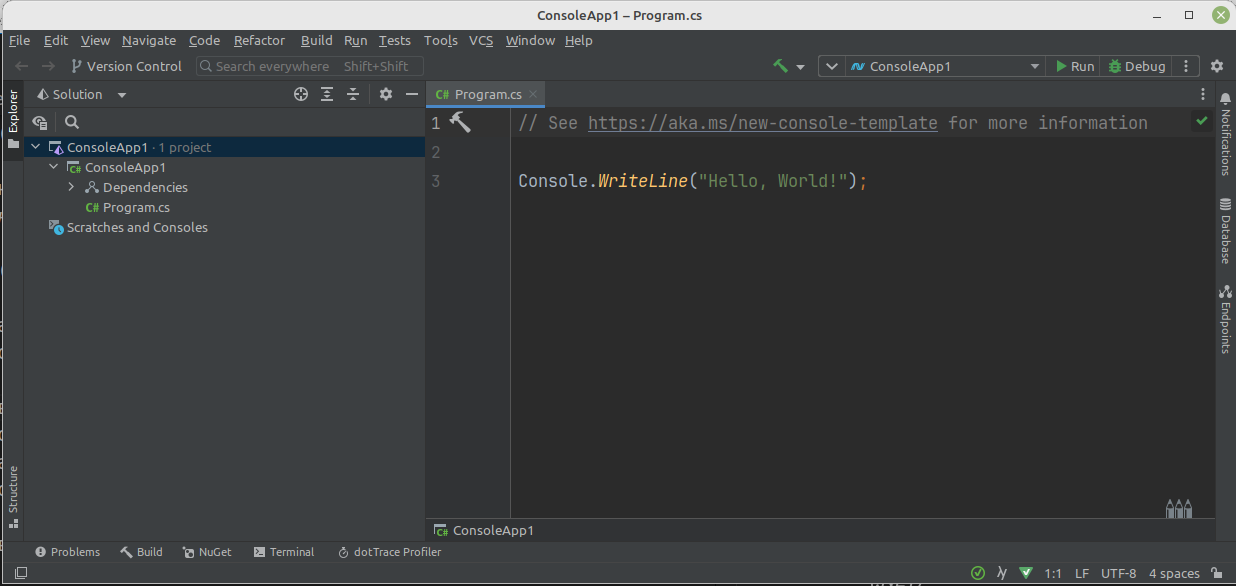Click the hammer gutter icon on line 1
Screen dimensions: 1236x586
[x=460, y=122]
